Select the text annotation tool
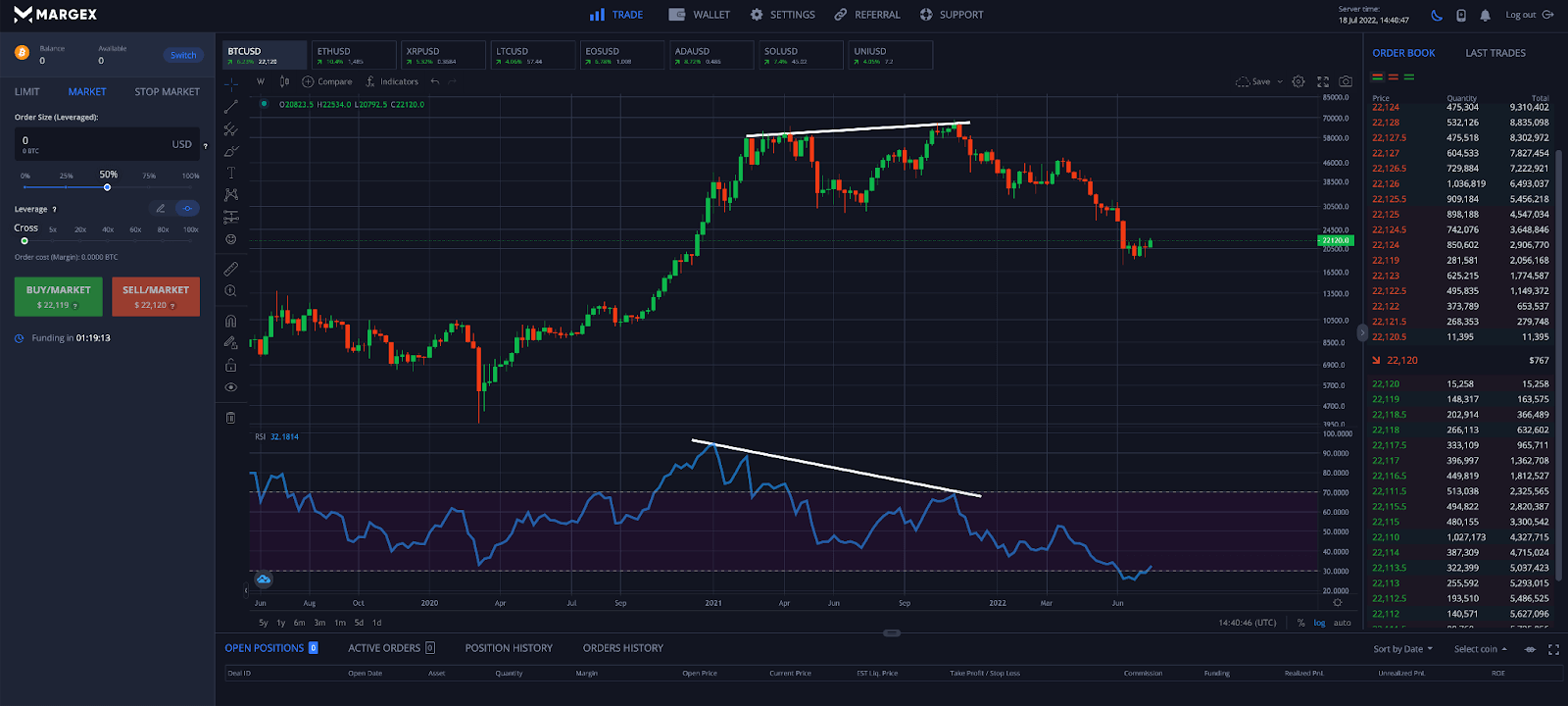This screenshot has width=1568, height=706. (x=231, y=173)
